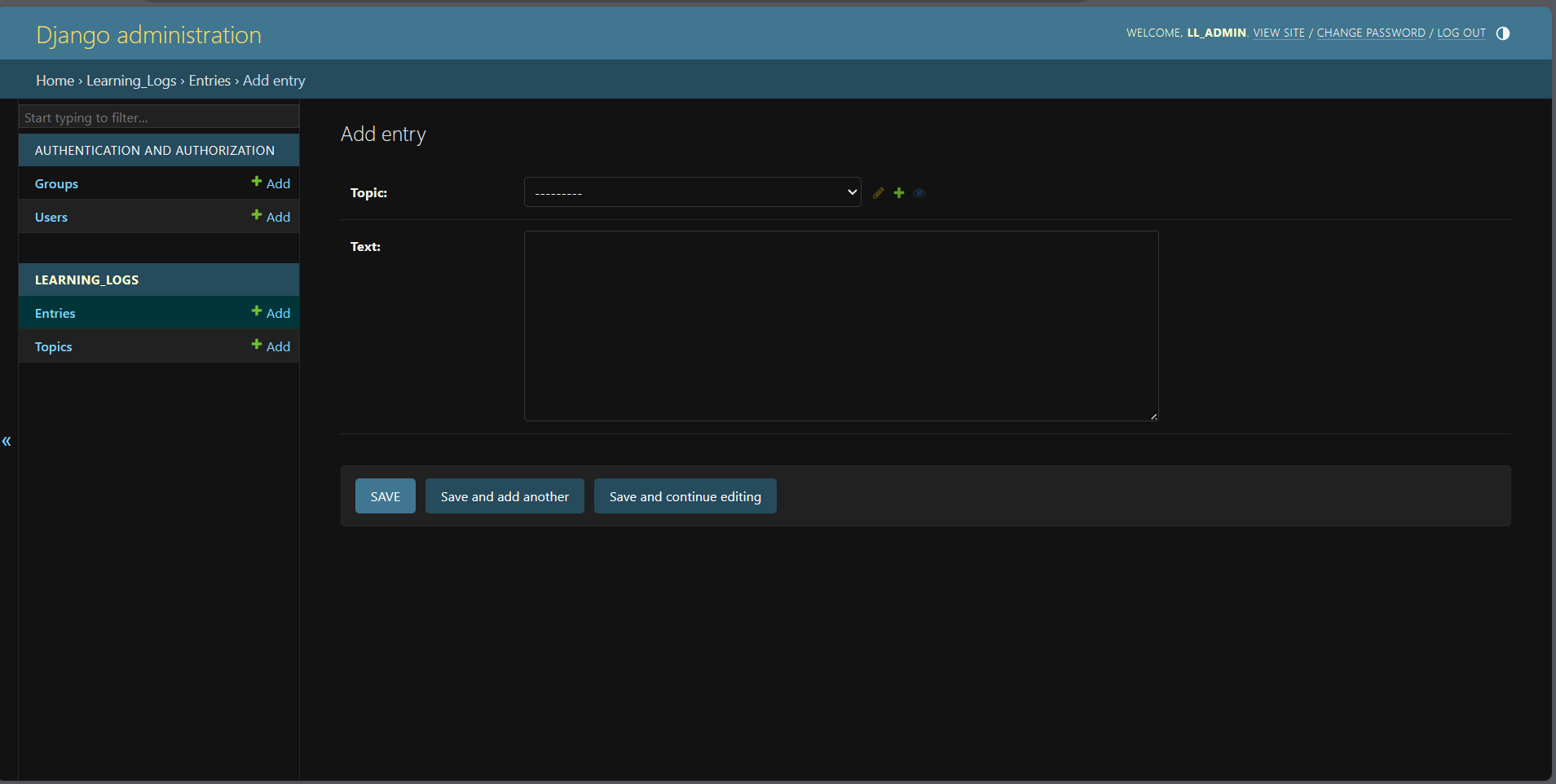Click the LOG OUT link
1556x784 pixels.
point(1461,33)
